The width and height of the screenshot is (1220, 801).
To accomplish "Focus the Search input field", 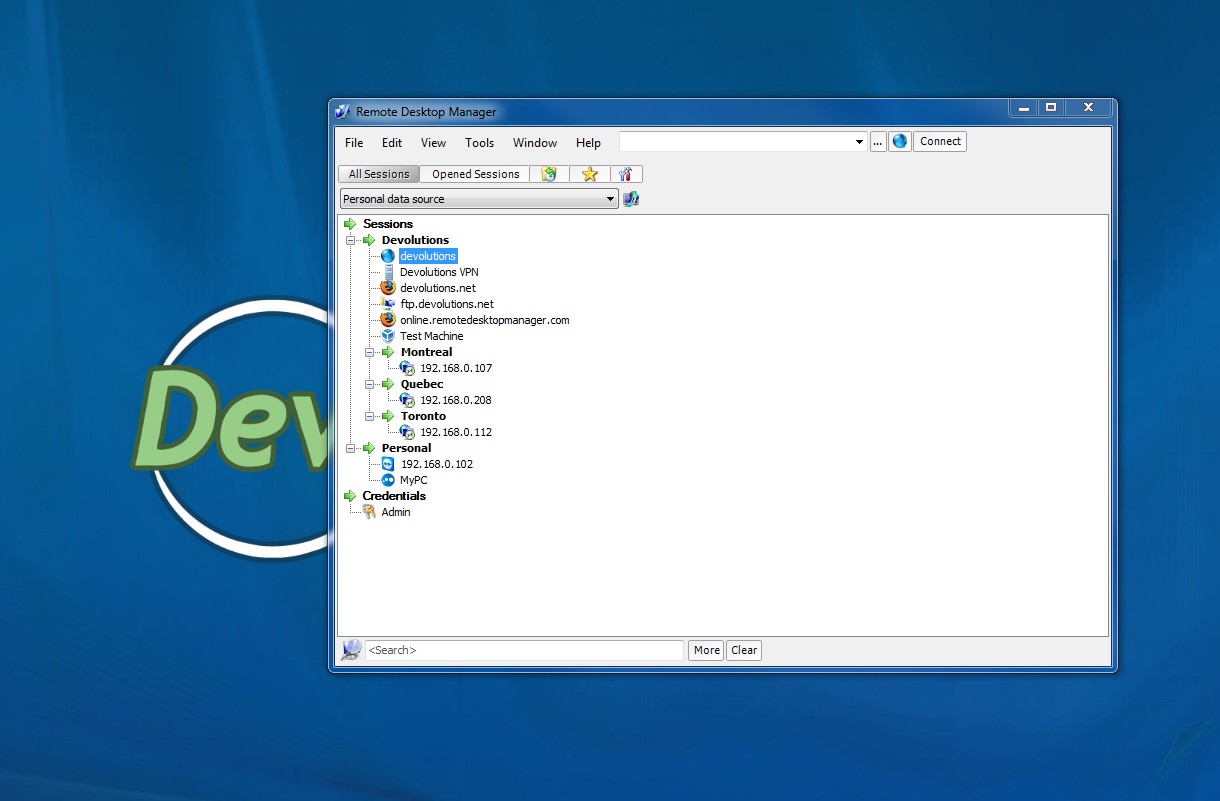I will (x=524, y=650).
